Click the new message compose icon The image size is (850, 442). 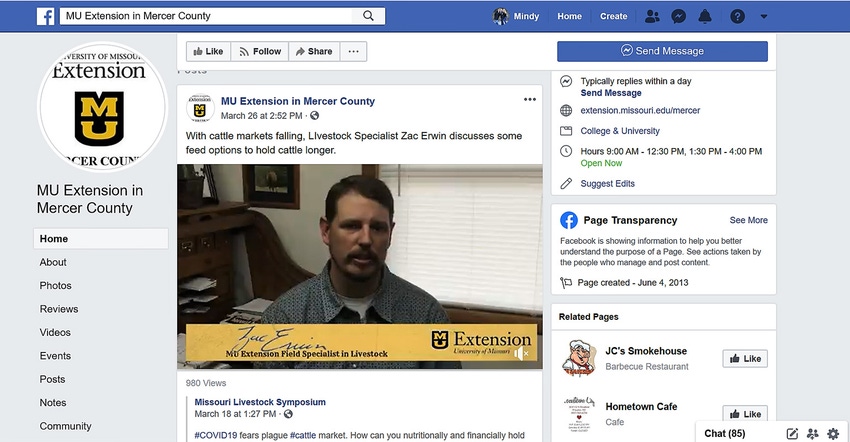tap(792, 433)
